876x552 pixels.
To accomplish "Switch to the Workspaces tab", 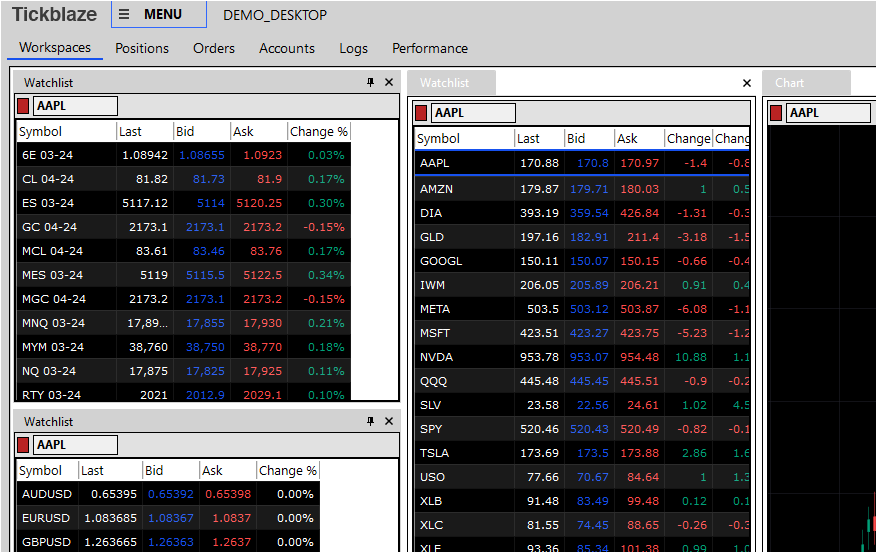I will tap(55, 47).
